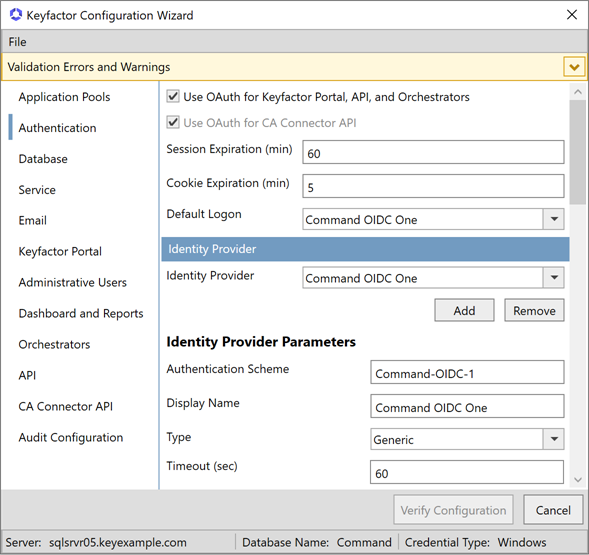The width and height of the screenshot is (589, 555).
Task: Click the Remove identity provider button
Action: click(x=534, y=310)
